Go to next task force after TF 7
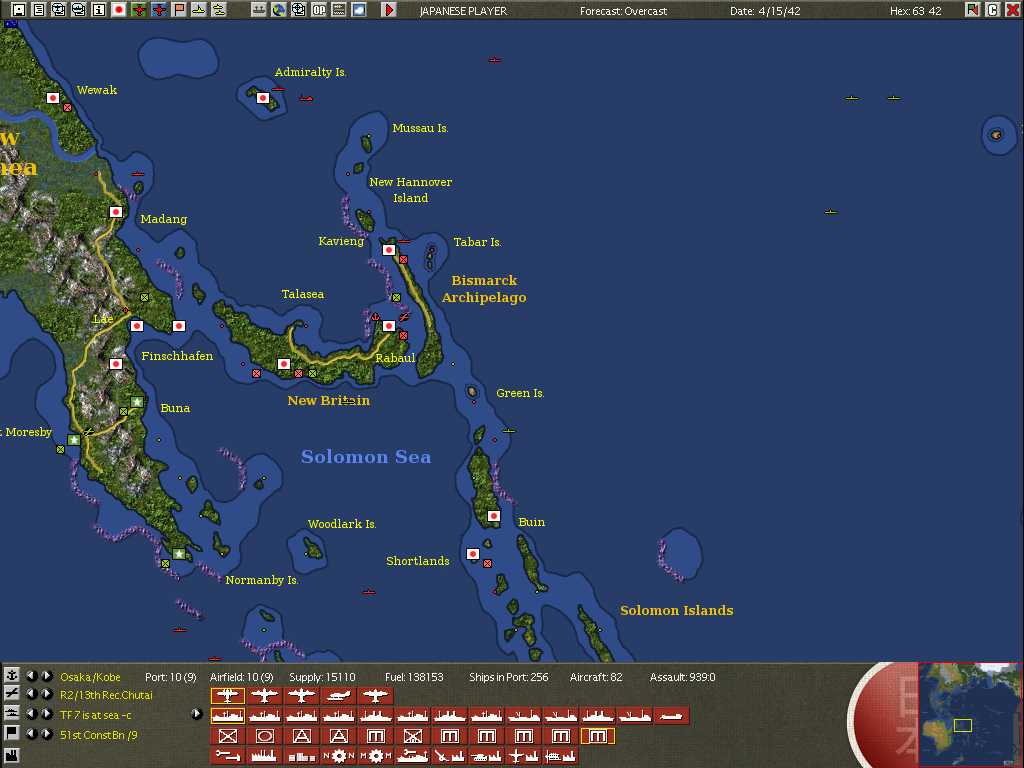The height and width of the screenshot is (768, 1024). 46,714
